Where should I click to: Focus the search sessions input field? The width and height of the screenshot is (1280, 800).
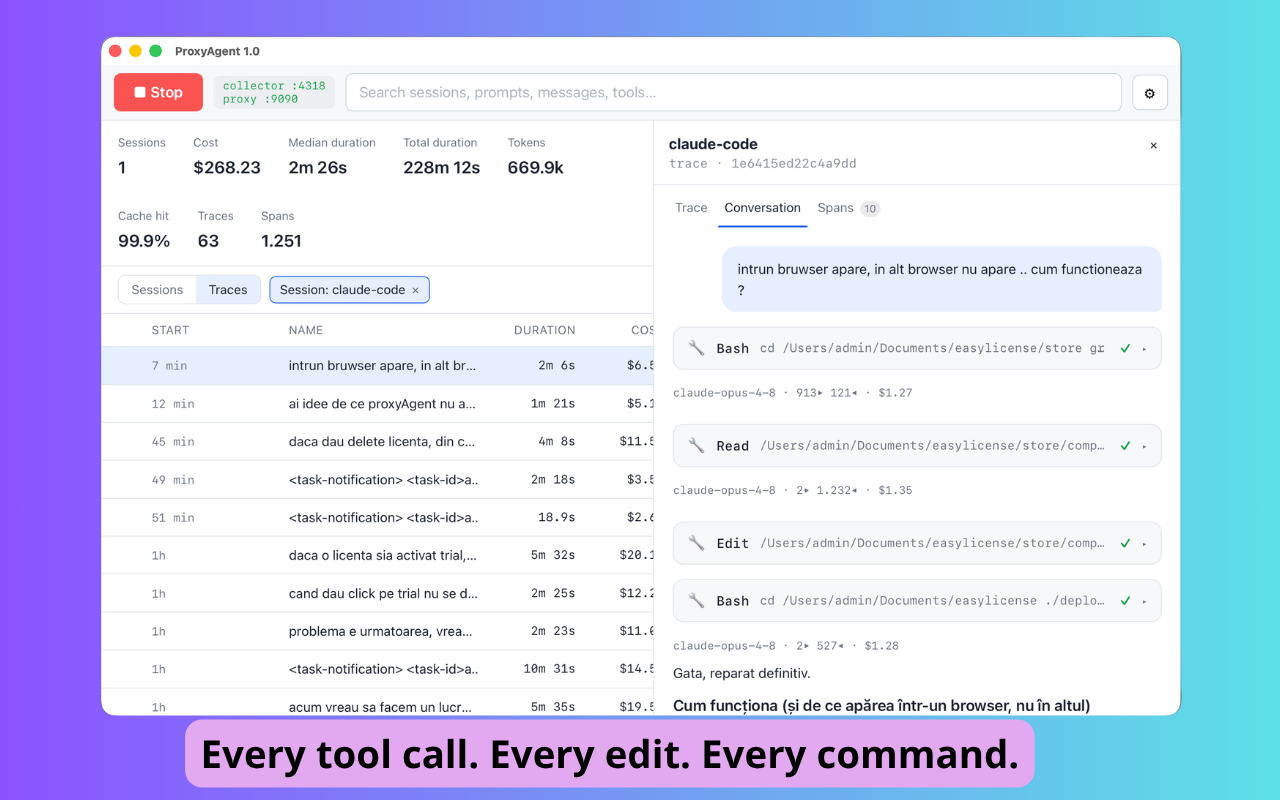[x=734, y=92]
